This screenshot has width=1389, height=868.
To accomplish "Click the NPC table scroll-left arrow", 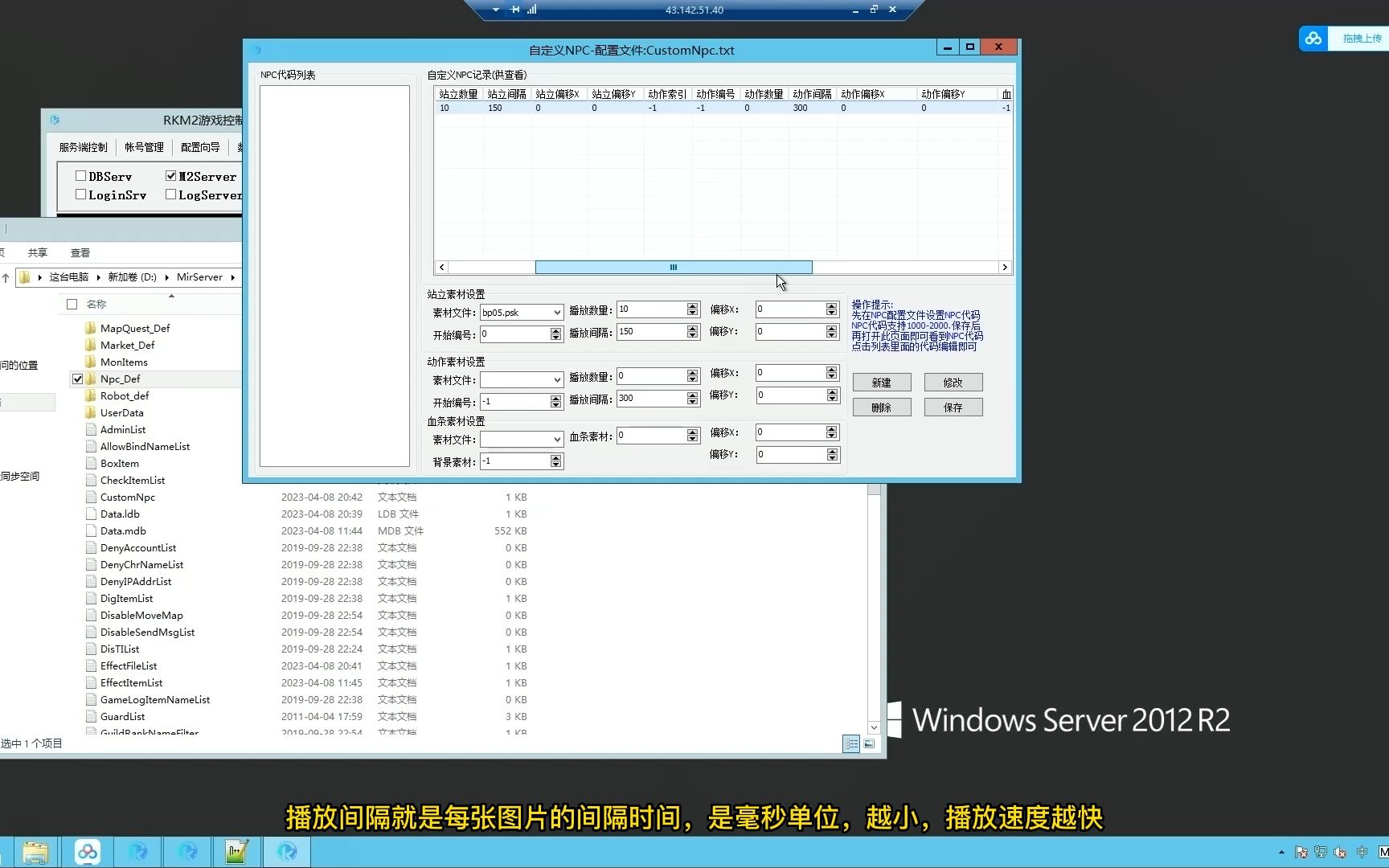I will 441,267.
